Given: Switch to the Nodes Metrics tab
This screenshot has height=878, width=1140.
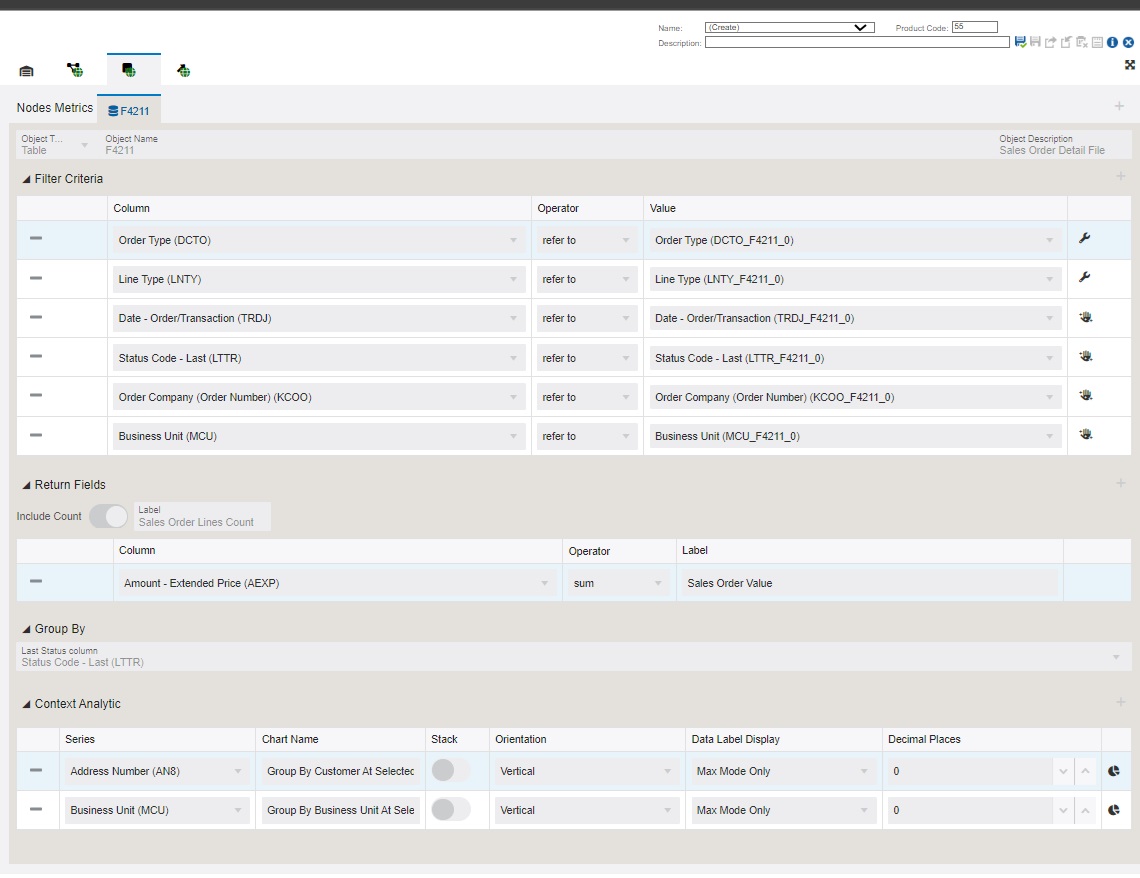Looking at the screenshot, I should 55,108.
